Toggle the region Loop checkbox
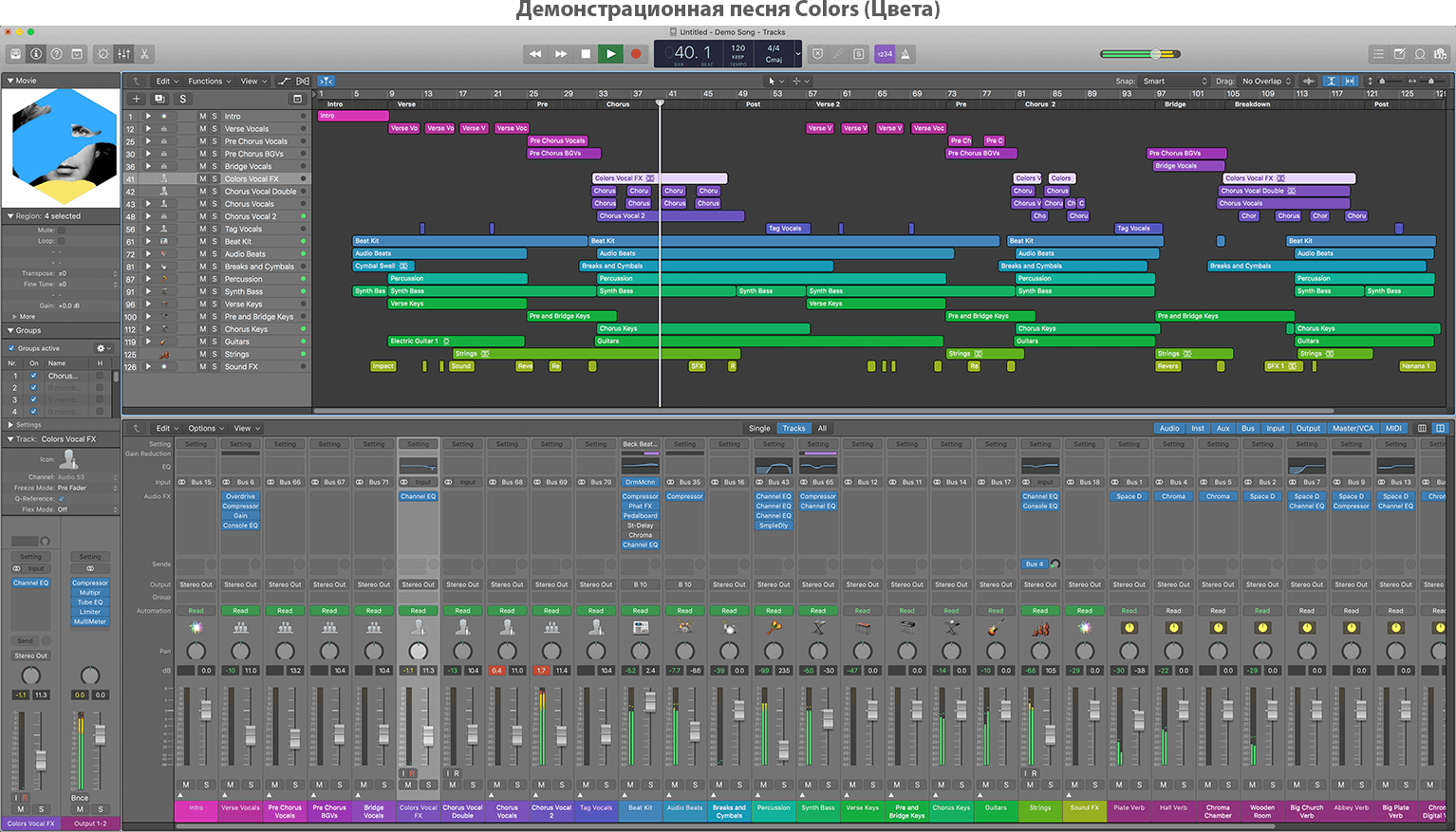This screenshot has height=832, width=1456. coord(62,241)
